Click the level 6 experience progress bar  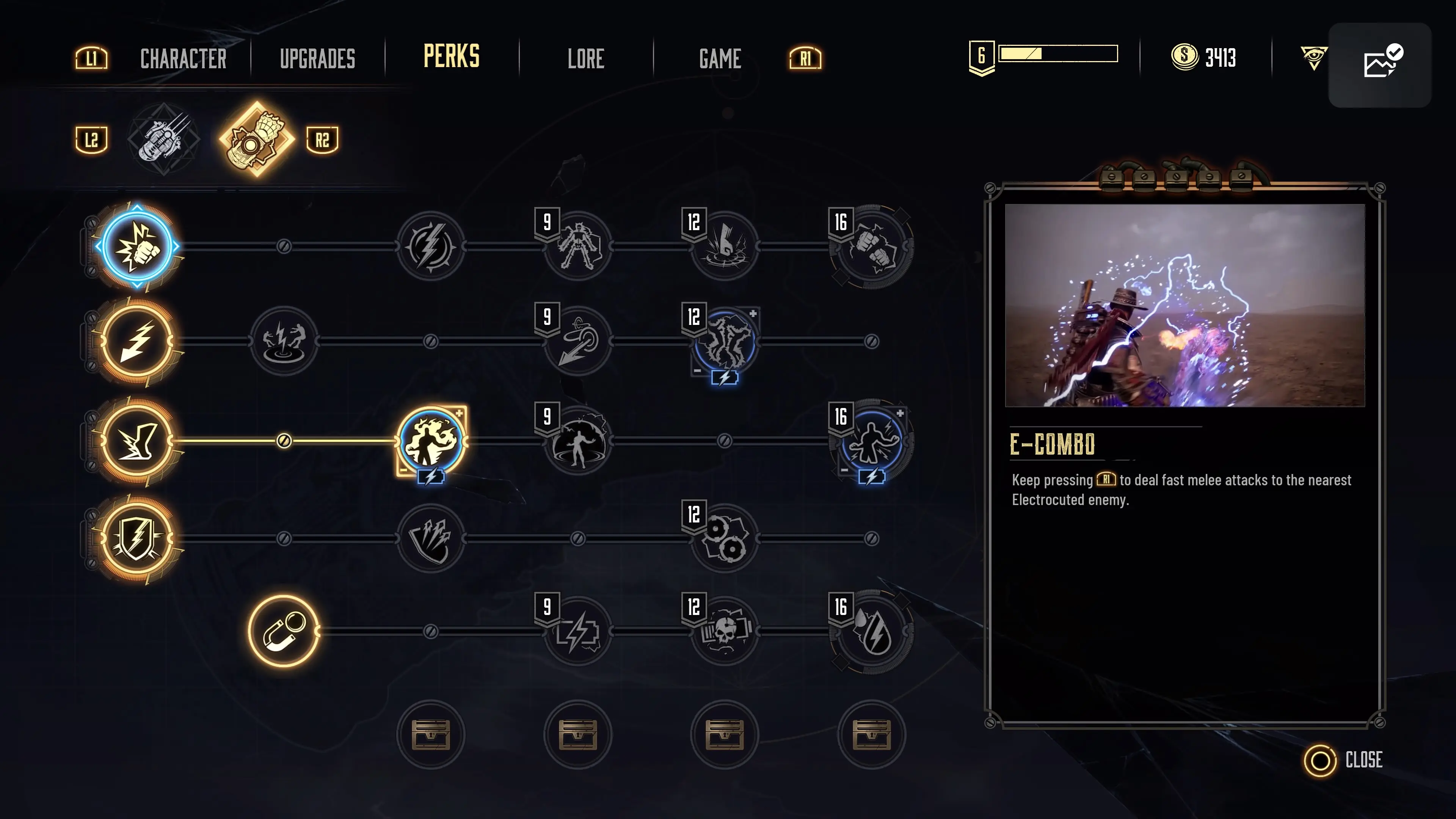click(x=1058, y=54)
